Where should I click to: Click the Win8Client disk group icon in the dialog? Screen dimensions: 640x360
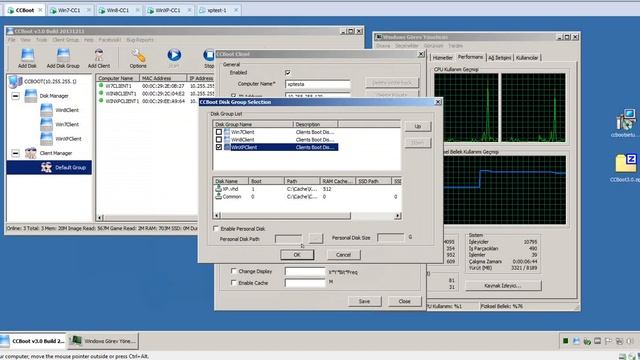[x=227, y=140]
